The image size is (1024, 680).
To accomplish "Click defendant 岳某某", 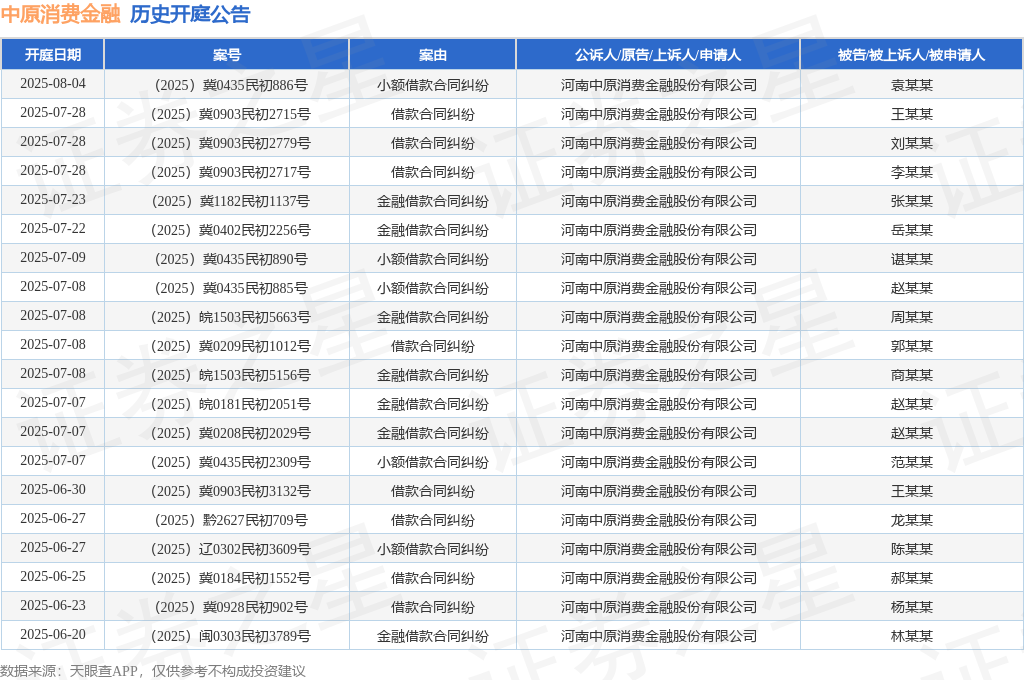I will point(912,230).
